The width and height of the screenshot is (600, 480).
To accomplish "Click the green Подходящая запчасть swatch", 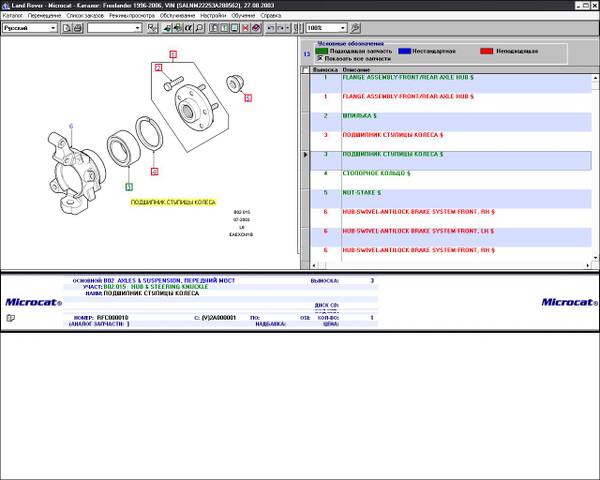I will pyautogui.click(x=321, y=51).
